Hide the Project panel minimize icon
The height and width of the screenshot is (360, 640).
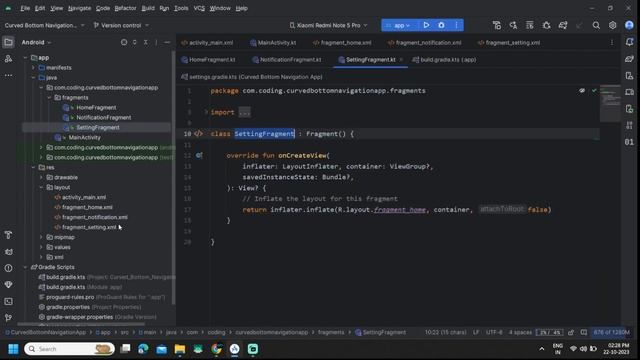(167, 42)
